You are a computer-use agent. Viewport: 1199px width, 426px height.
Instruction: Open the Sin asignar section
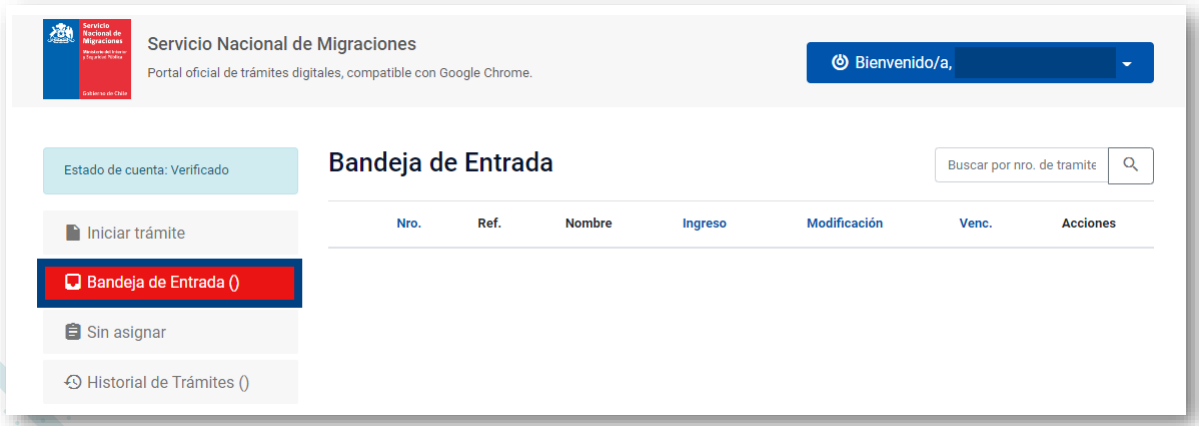170,333
